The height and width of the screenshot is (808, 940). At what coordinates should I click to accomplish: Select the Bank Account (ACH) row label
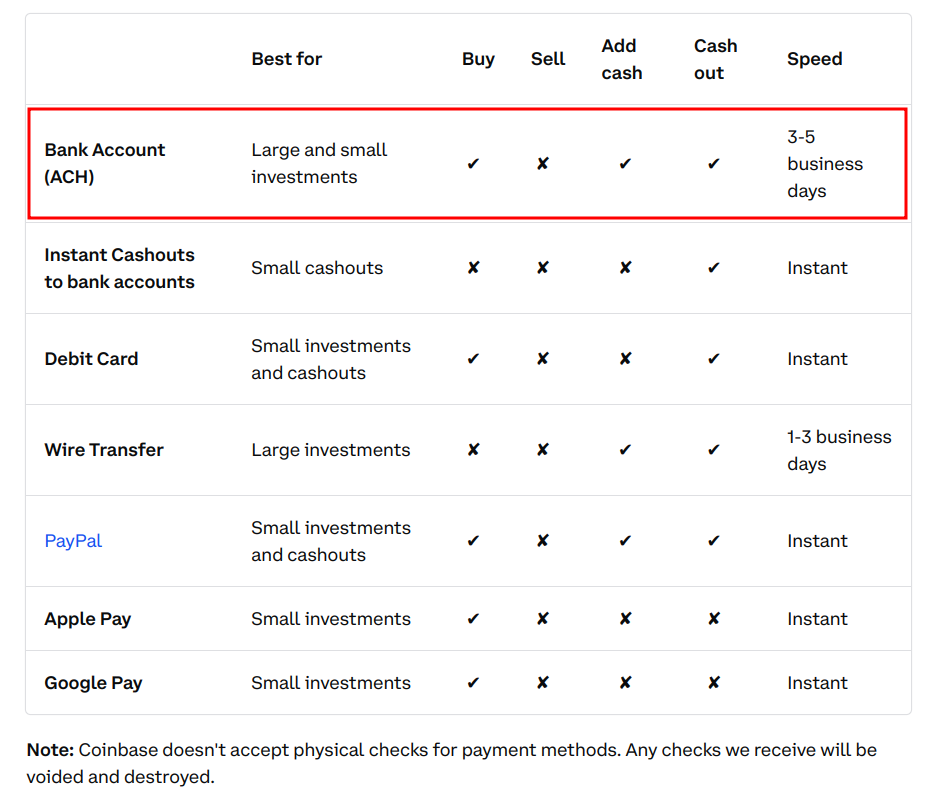pos(105,163)
